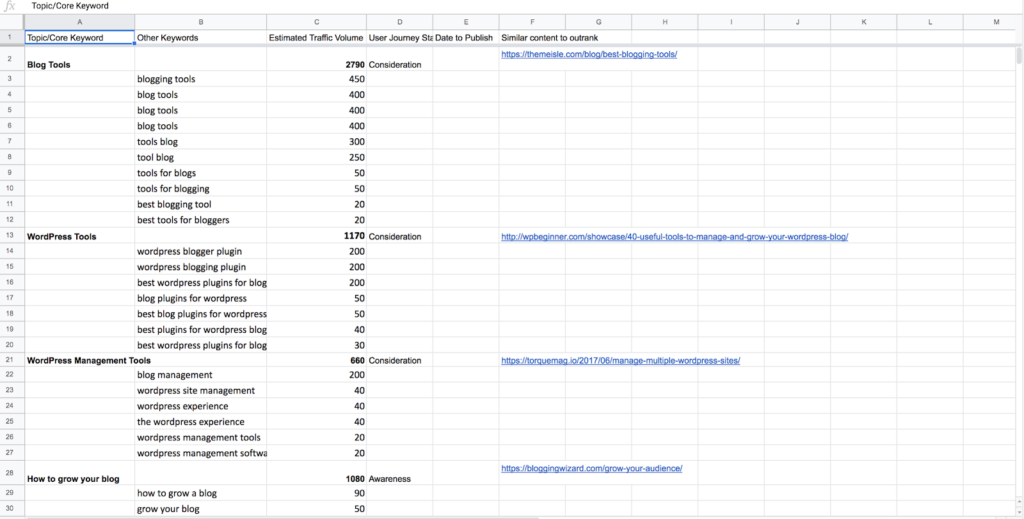Screen dimensions: 1024x519
Task: Open the wpbeginner showcase link
Action: point(674,237)
